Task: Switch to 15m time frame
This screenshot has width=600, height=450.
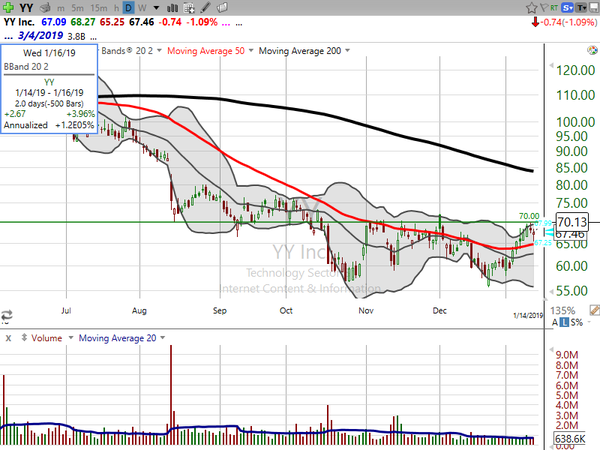Action: click(99, 8)
